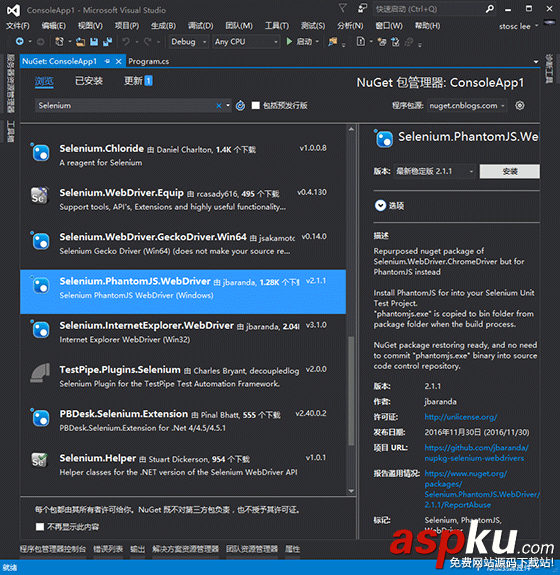The height and width of the screenshot is (575, 560).
Task: Open the 工具(T) menu
Action: (277, 26)
